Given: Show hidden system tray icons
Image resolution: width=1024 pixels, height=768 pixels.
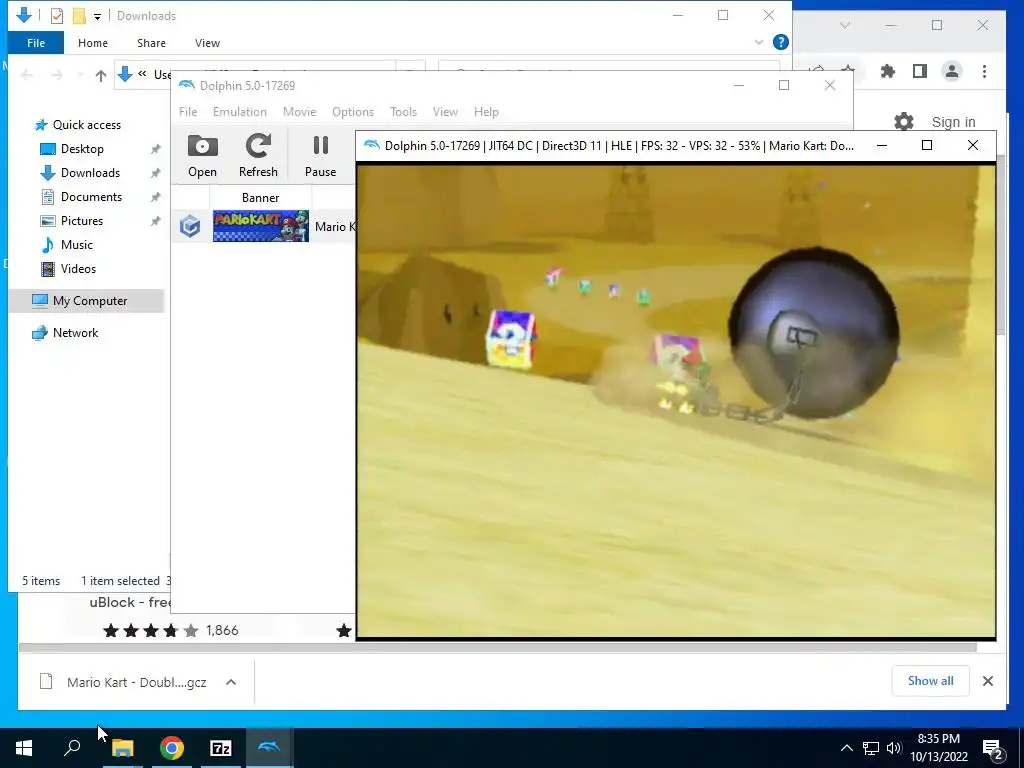Looking at the screenshot, I should coord(846,748).
